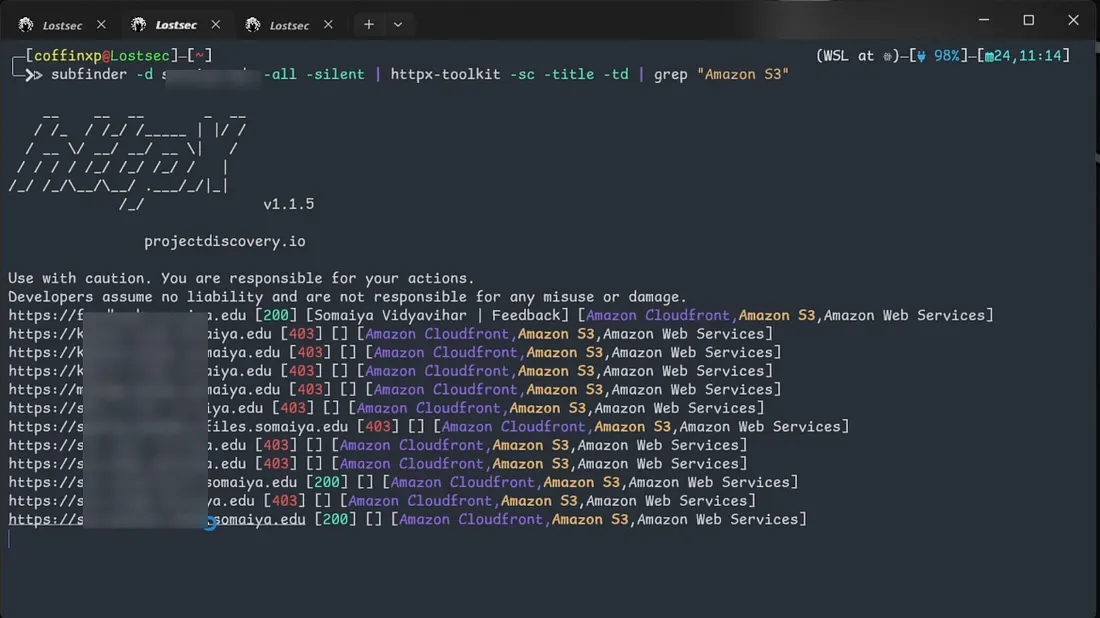Screen dimensions: 1100x618
Task: Select the middle active Lostsec tab
Action: click(175, 25)
